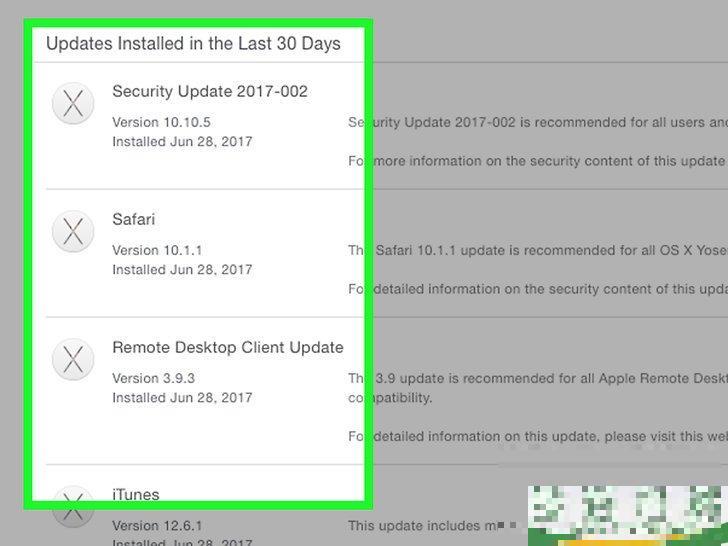Select the iTunes update title
This screenshot has width=728, height=546.
tap(136, 494)
